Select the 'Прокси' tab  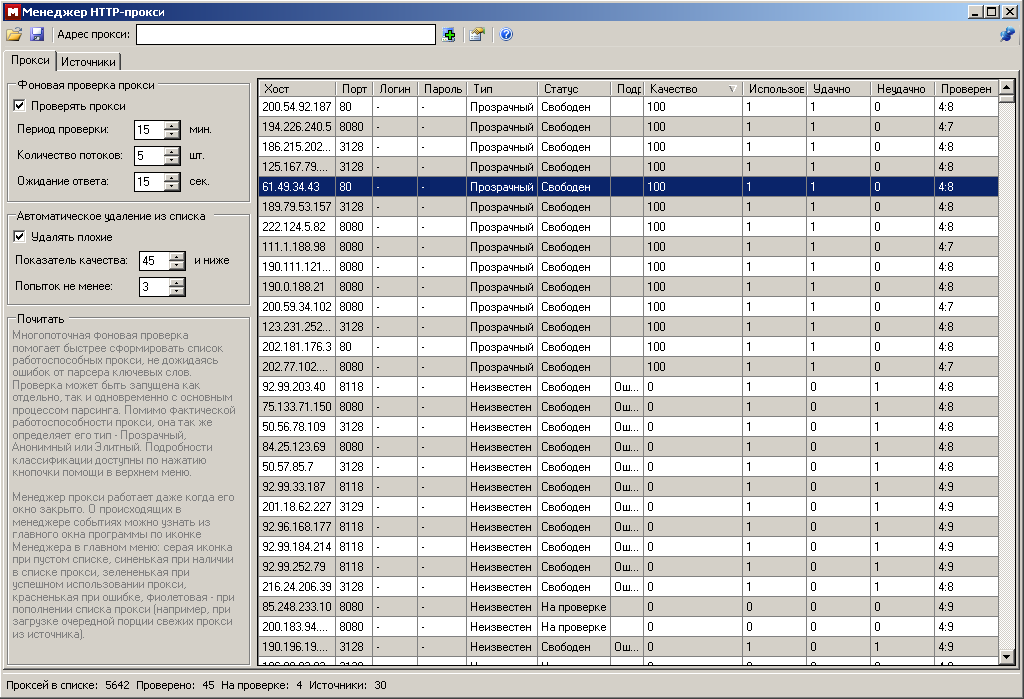point(29,61)
